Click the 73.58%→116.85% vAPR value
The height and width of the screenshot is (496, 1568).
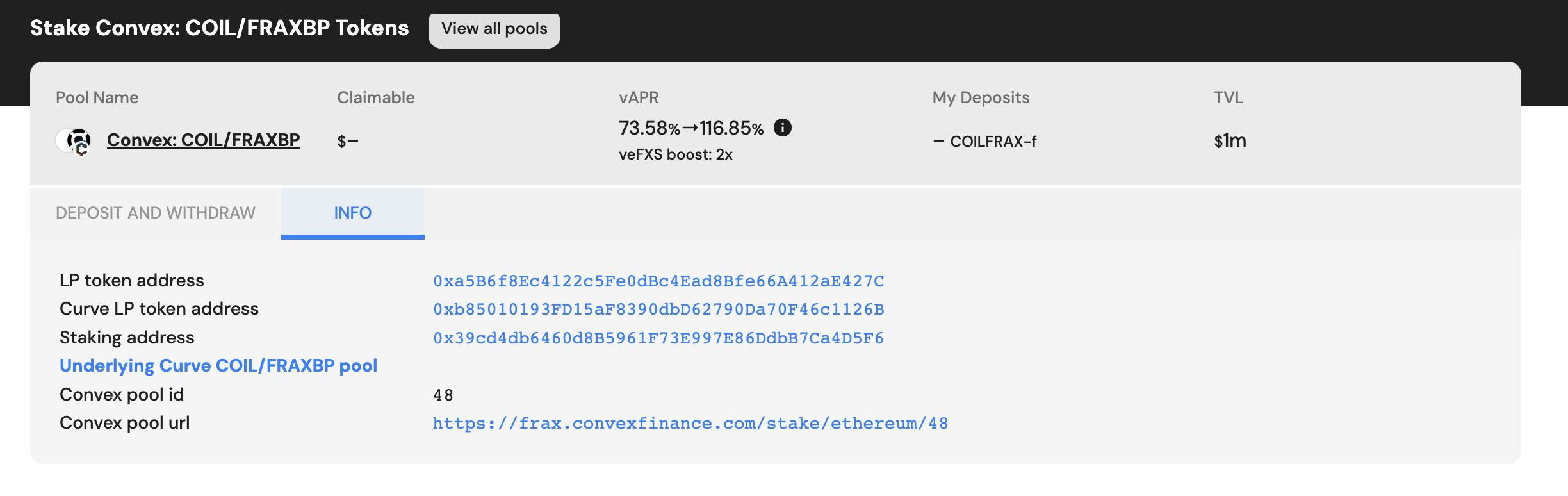tap(690, 128)
